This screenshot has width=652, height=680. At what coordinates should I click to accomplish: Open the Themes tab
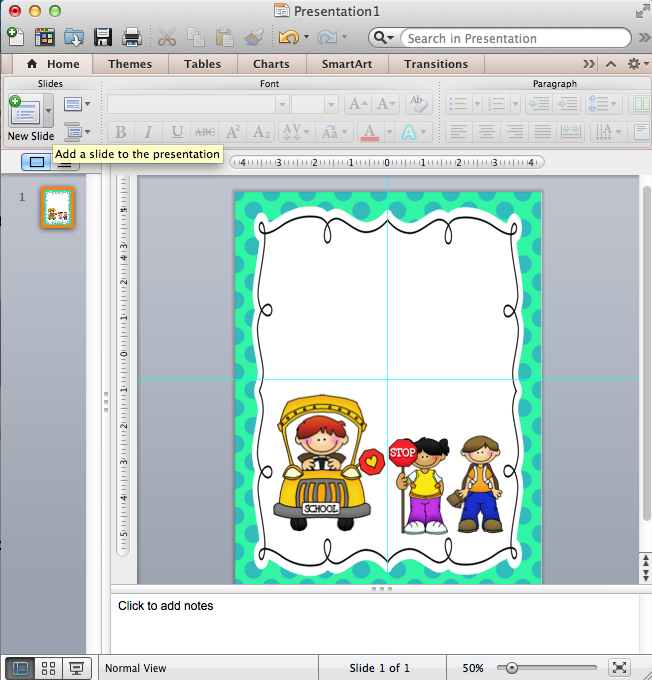point(130,64)
